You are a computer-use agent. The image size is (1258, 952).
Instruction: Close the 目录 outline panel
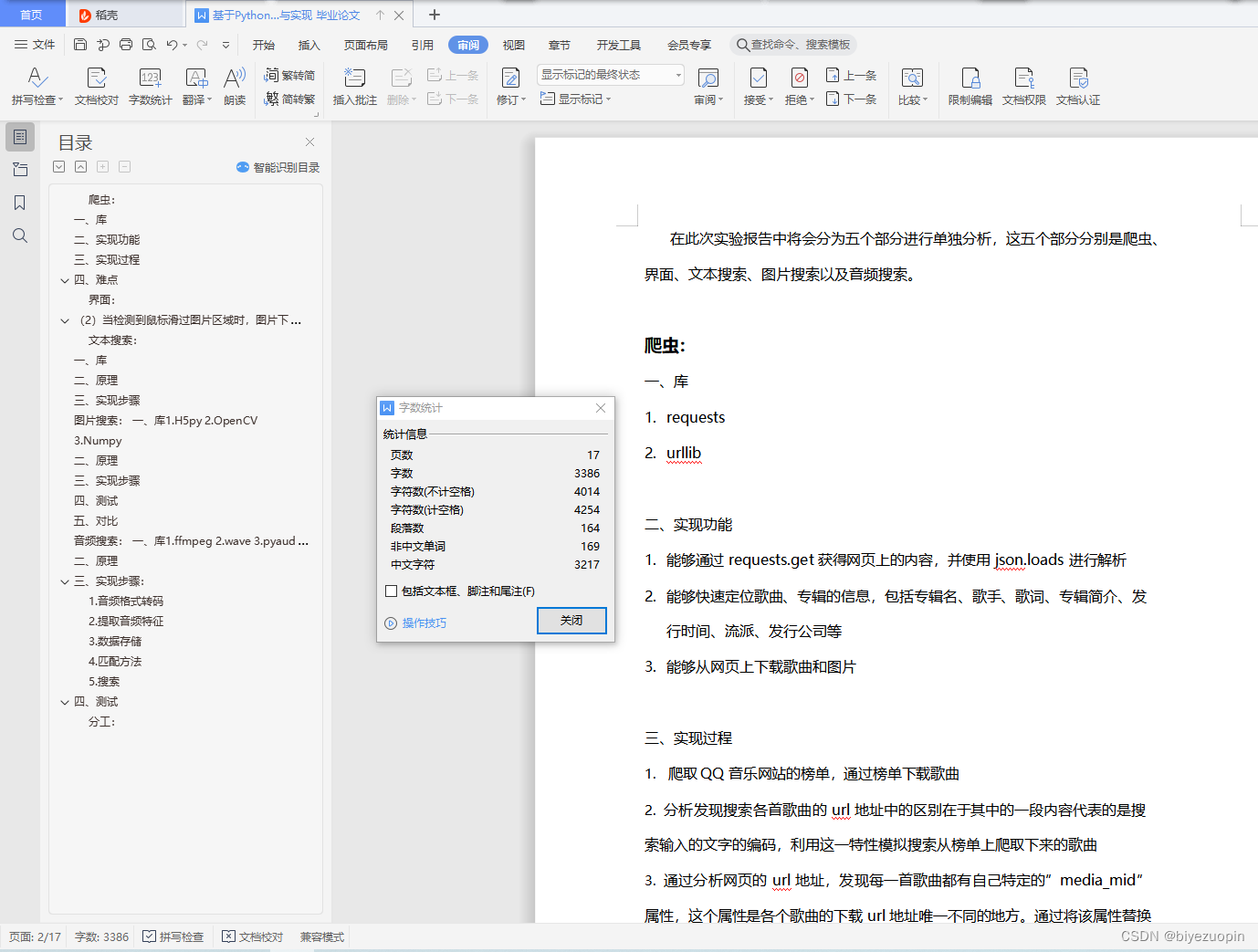click(309, 141)
